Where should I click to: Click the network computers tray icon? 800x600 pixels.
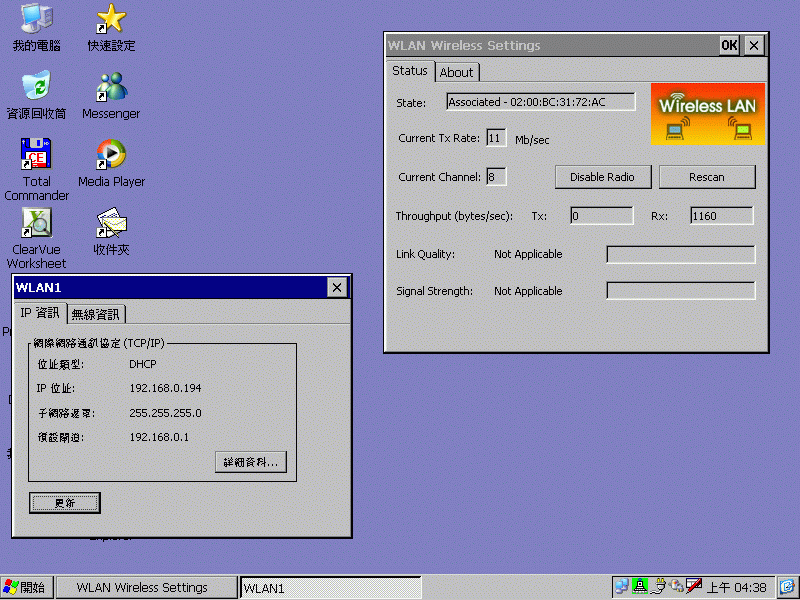621,586
